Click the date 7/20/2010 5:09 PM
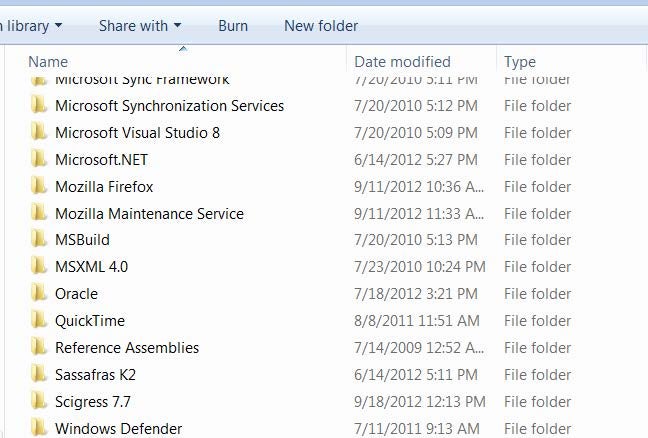 pos(416,133)
